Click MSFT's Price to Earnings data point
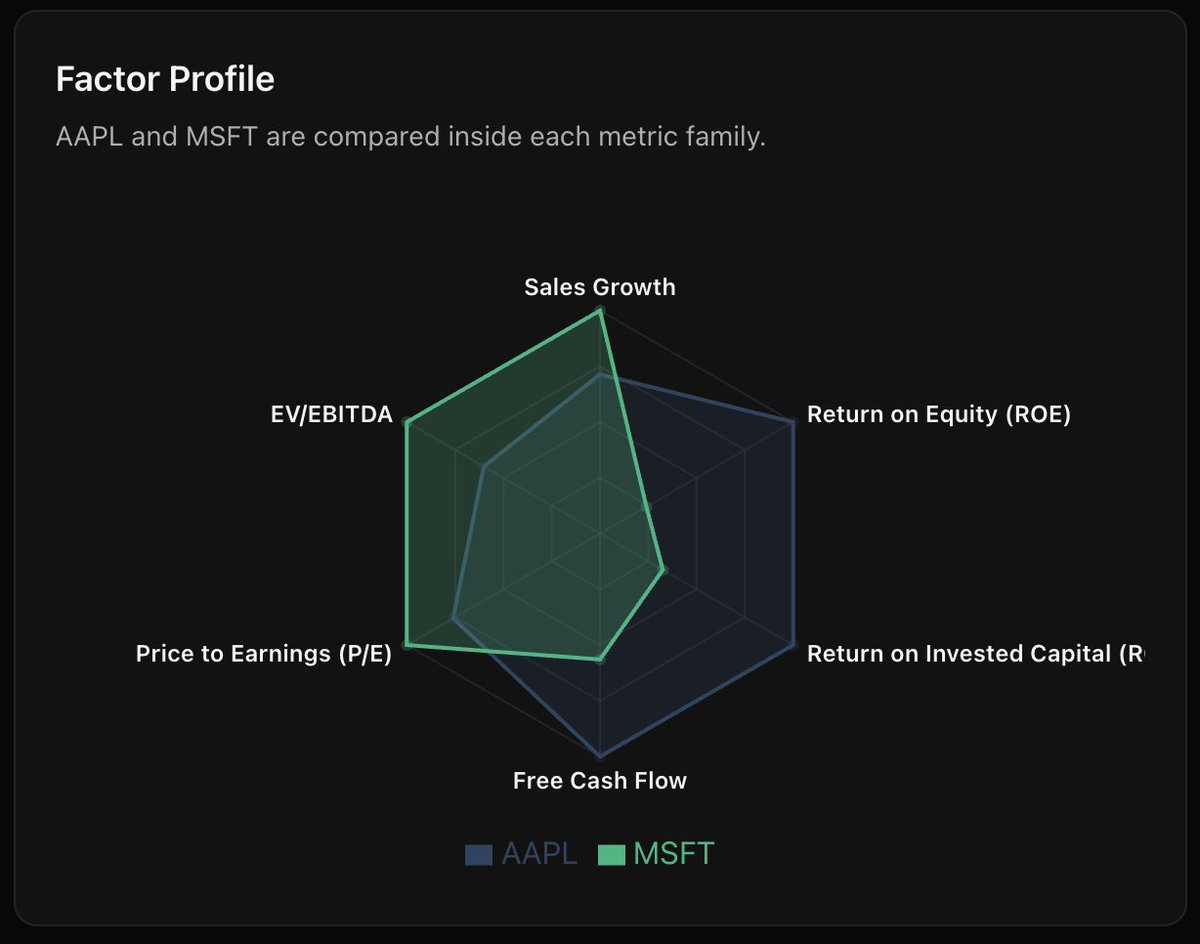This screenshot has width=1200, height=944. click(407, 645)
